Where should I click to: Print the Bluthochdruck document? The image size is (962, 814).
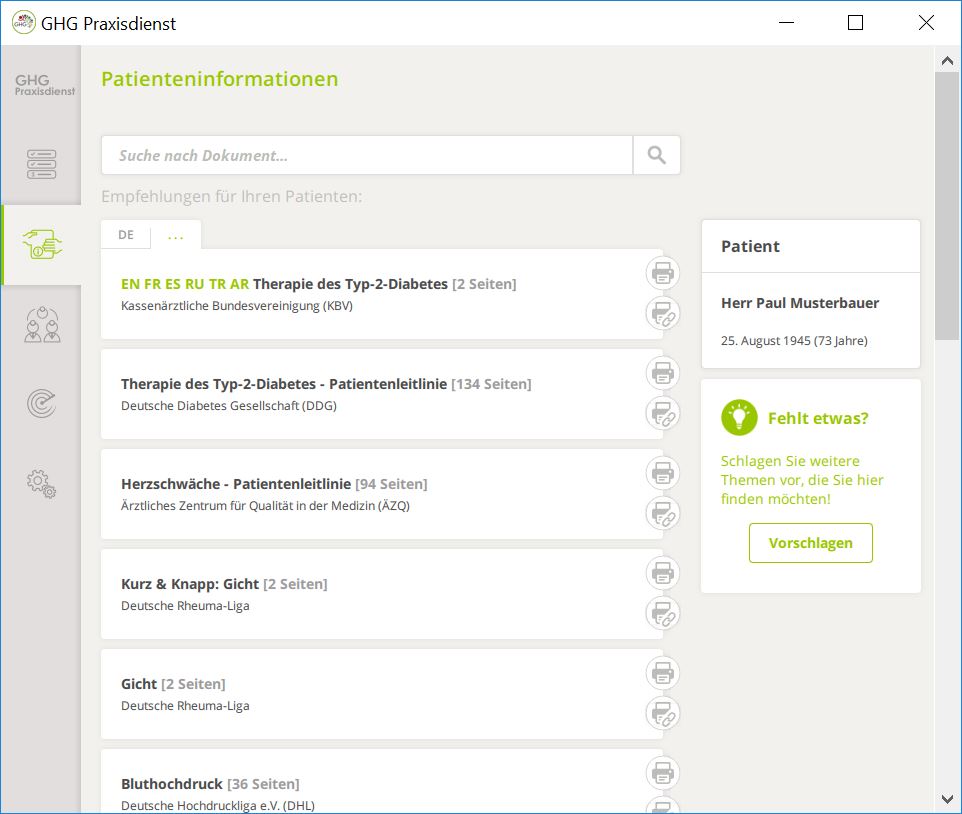663,773
